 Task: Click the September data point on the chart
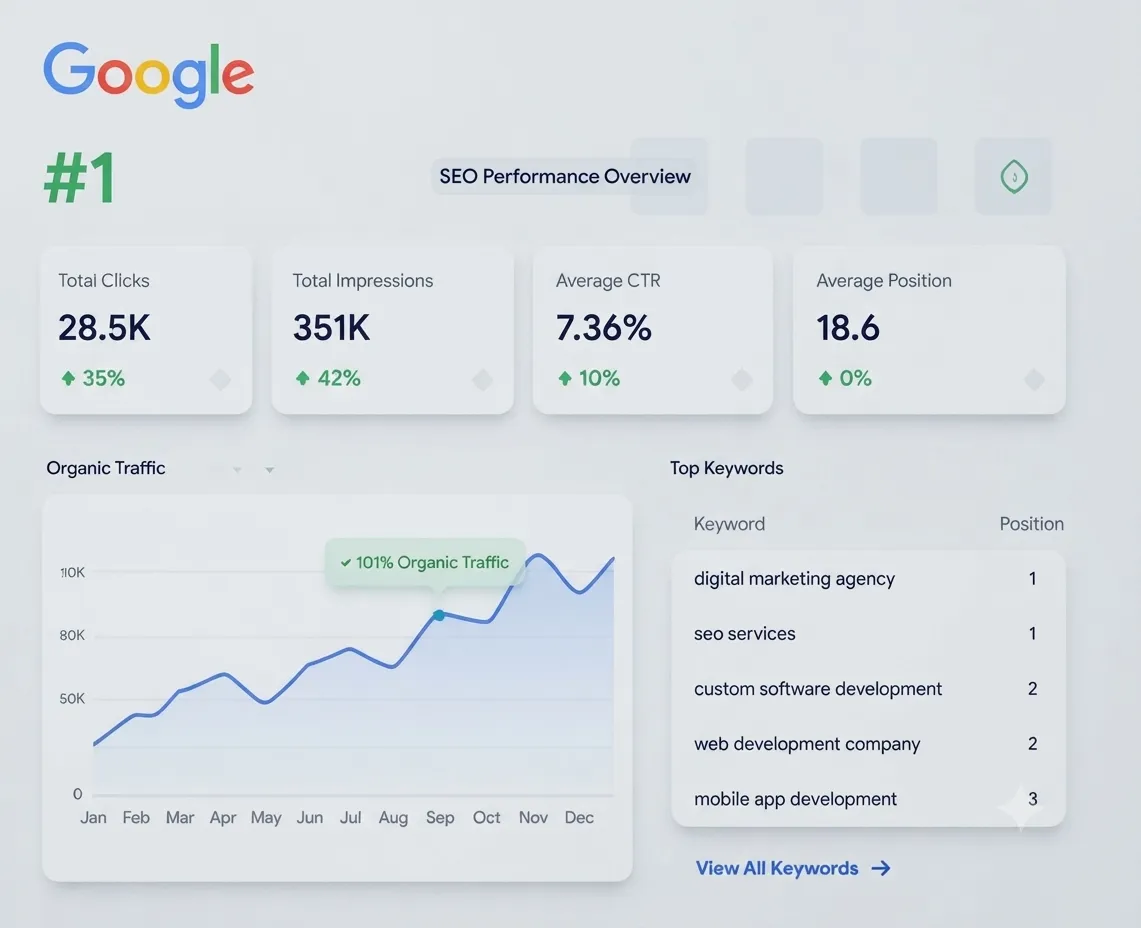(439, 616)
